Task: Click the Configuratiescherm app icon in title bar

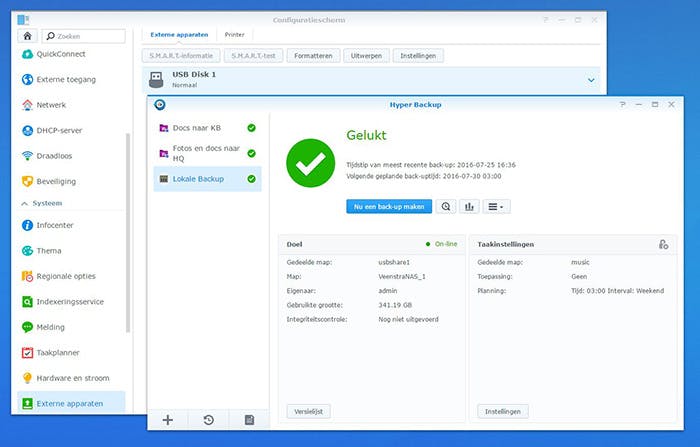Action: click(x=23, y=20)
